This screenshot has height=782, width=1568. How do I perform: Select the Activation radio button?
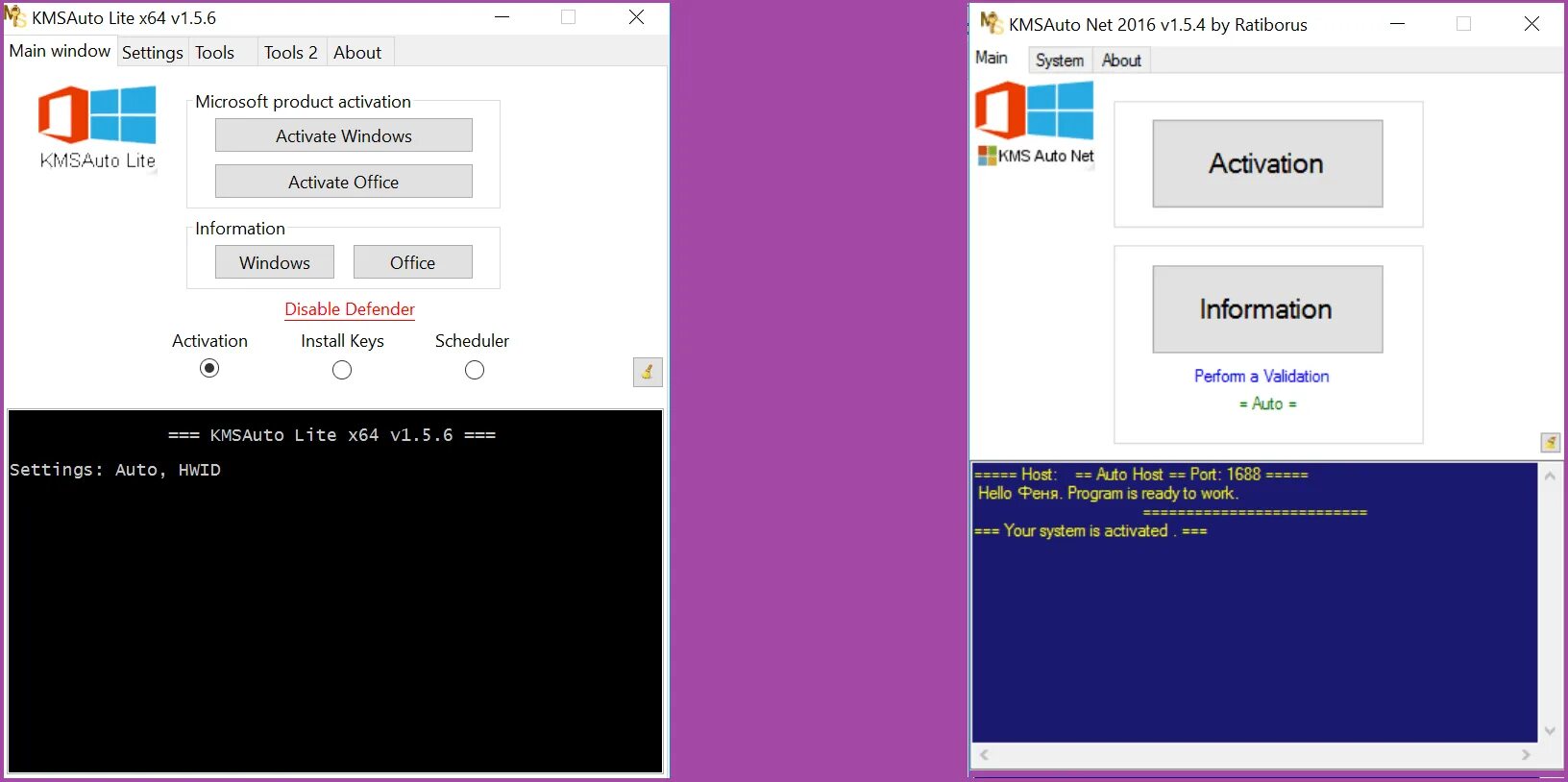point(209,369)
